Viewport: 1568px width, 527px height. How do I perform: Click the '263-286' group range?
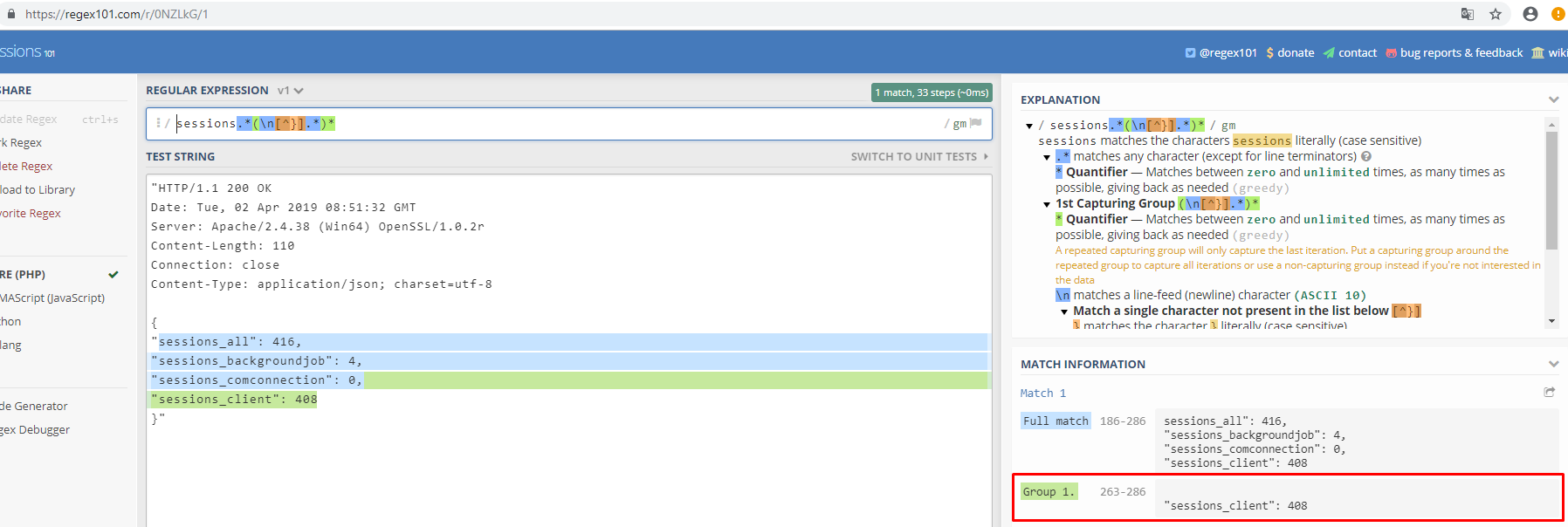[x=1123, y=491]
